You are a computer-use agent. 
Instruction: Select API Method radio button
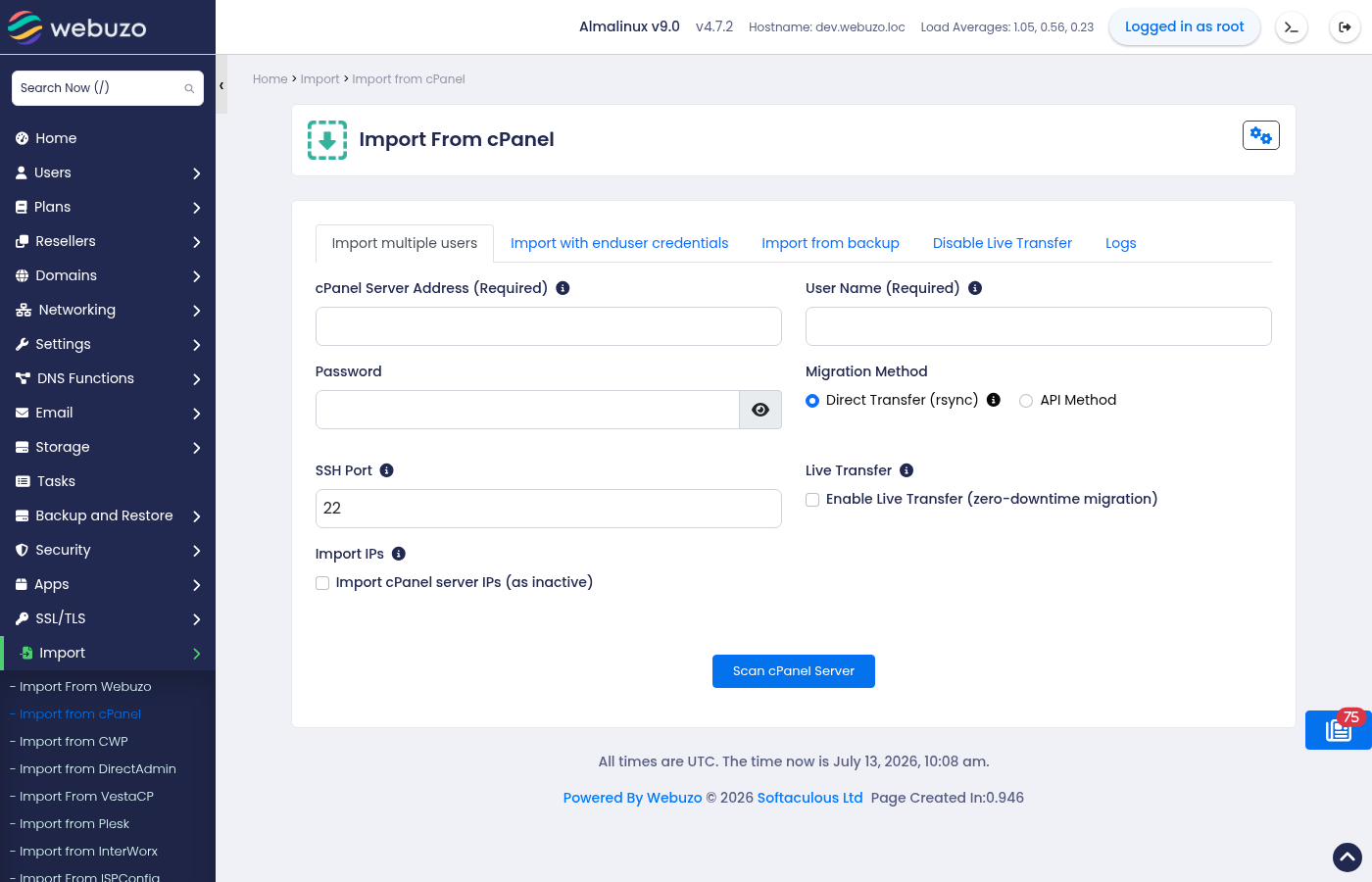coord(1026,401)
